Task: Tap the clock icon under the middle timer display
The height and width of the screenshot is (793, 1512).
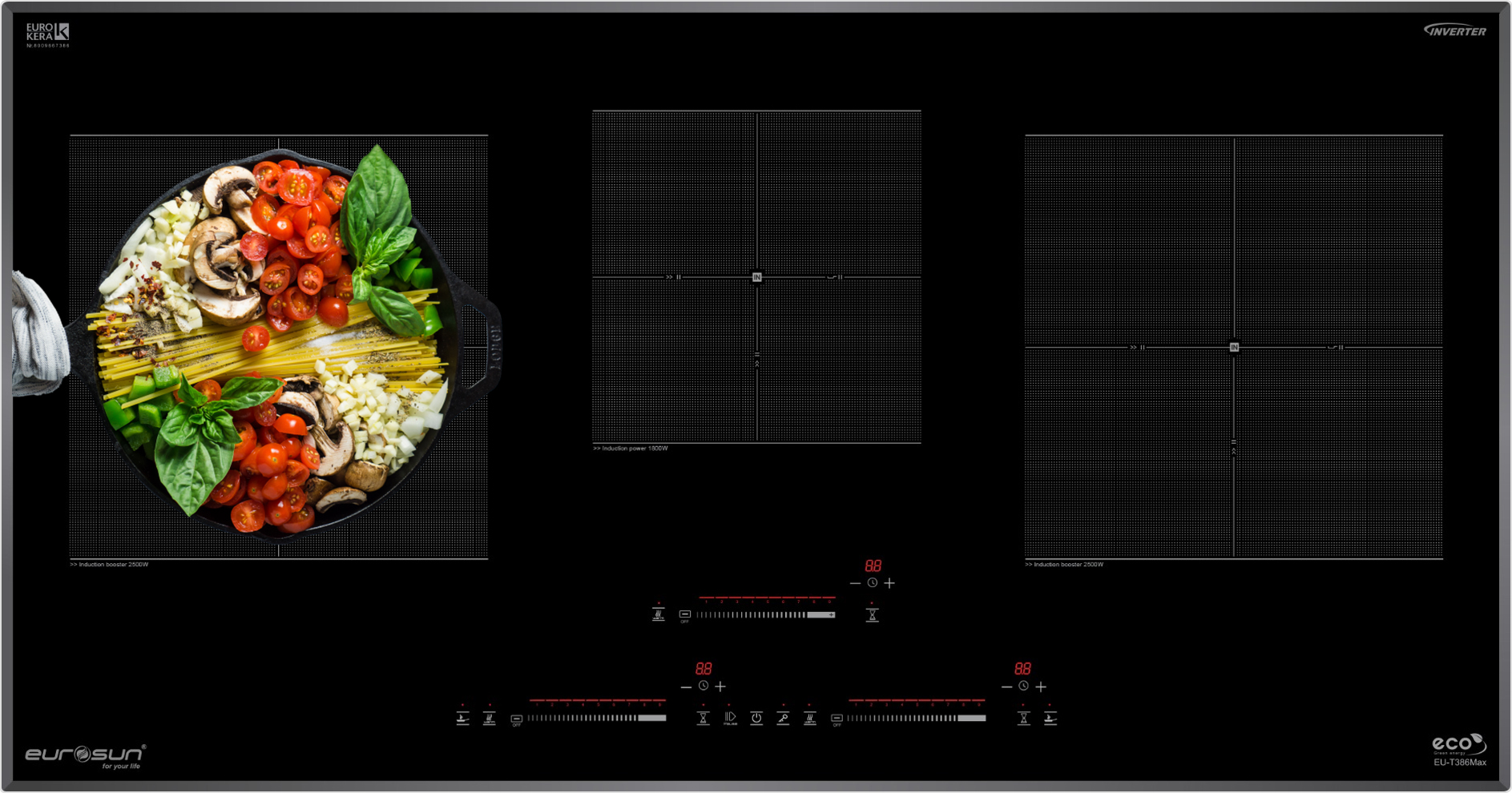Action: (x=873, y=583)
